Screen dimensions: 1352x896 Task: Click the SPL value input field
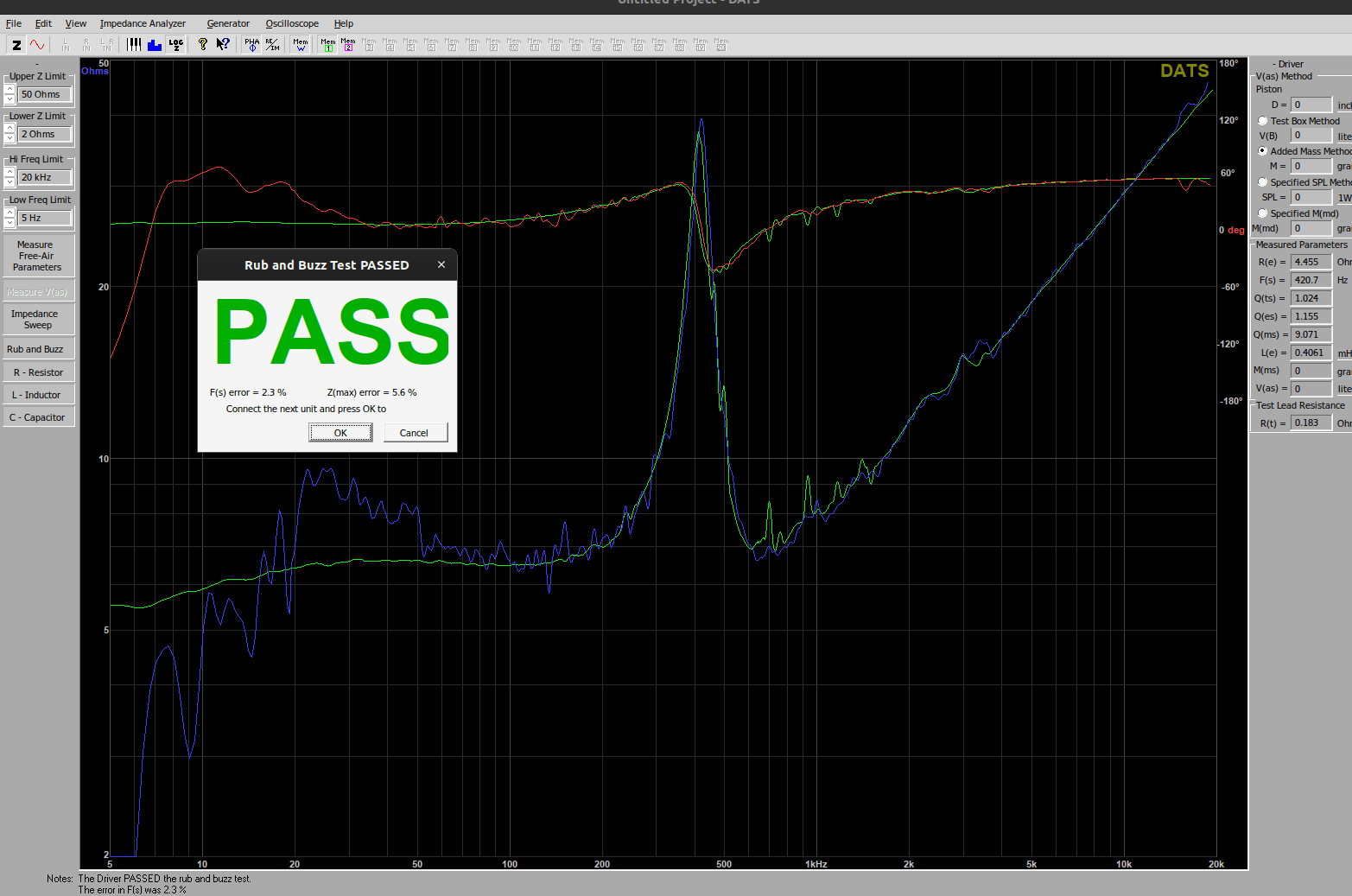(x=1311, y=197)
